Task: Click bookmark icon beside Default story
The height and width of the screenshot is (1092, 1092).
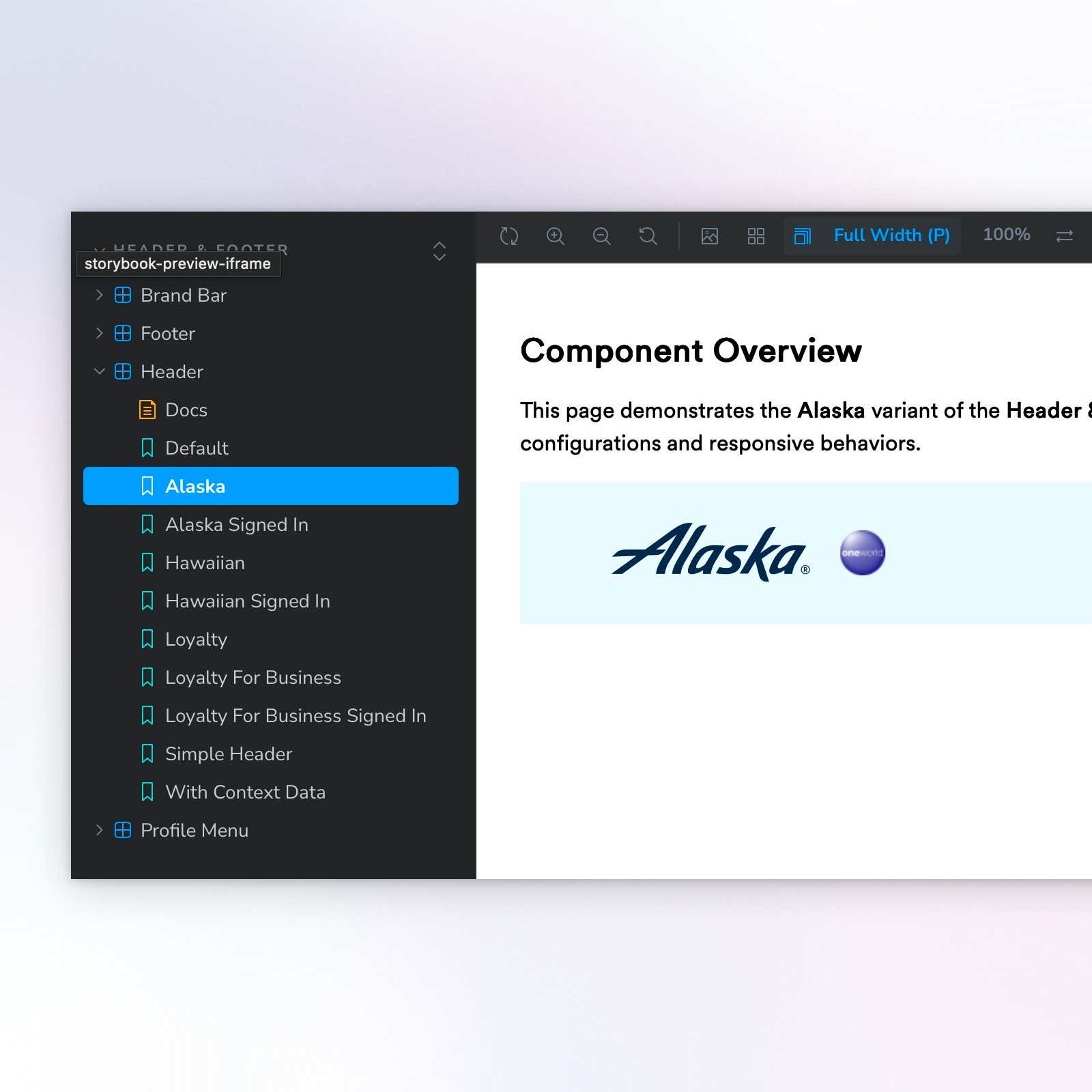Action: [147, 448]
